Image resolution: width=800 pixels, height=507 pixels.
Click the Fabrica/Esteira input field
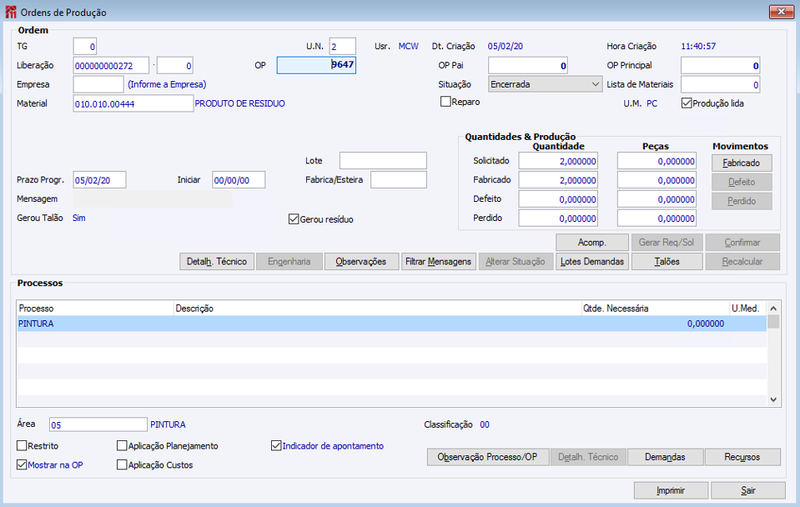[398, 180]
